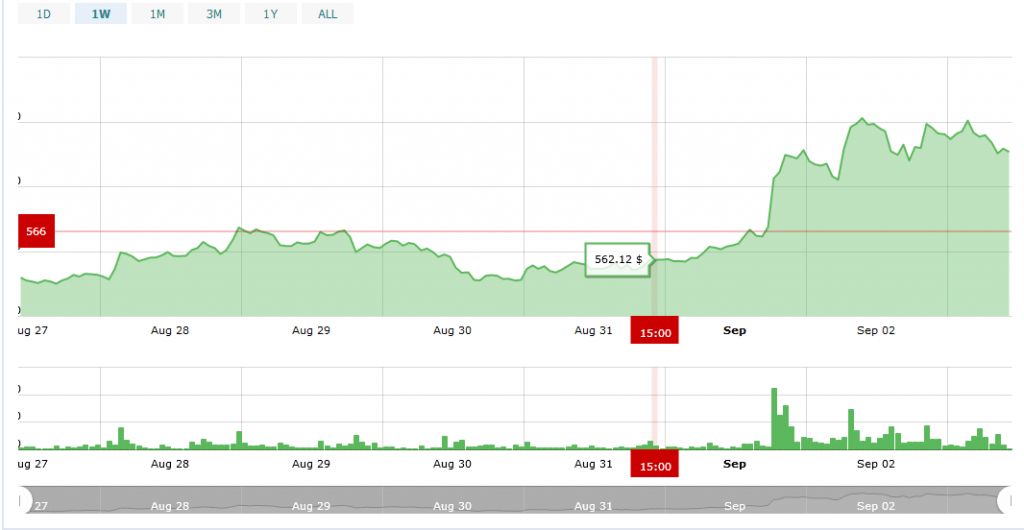Display ALL historical price data

click(327, 14)
